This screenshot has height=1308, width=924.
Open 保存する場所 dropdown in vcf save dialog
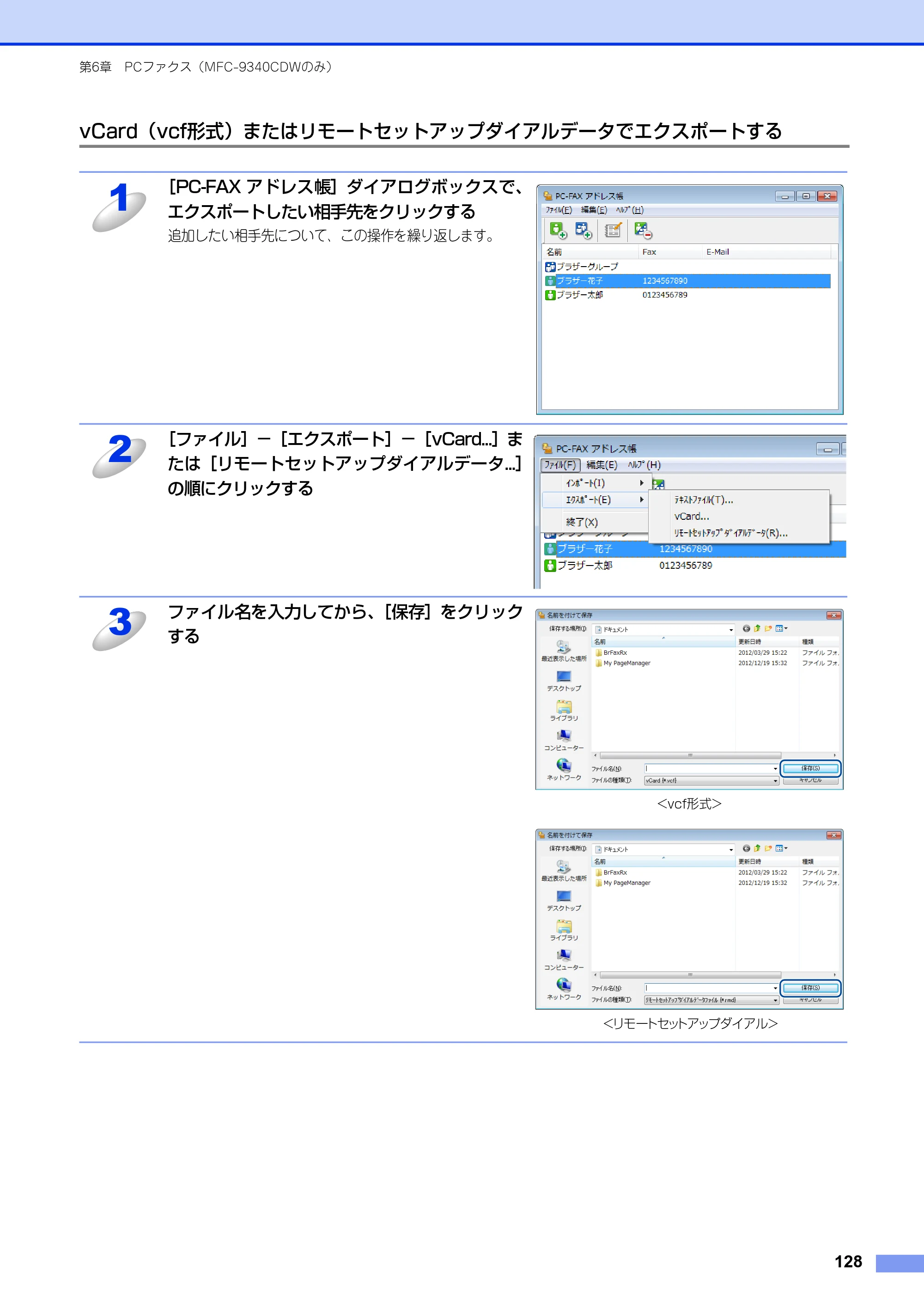(x=663, y=629)
